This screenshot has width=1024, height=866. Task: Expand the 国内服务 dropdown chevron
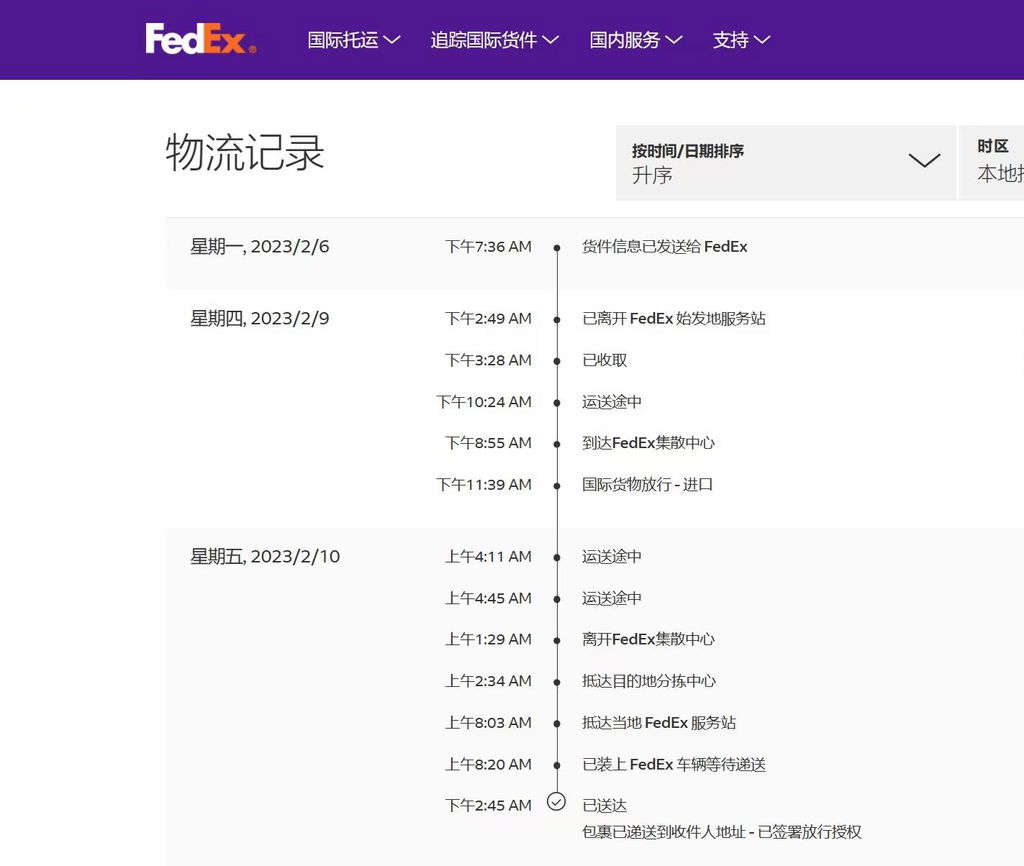point(673,40)
